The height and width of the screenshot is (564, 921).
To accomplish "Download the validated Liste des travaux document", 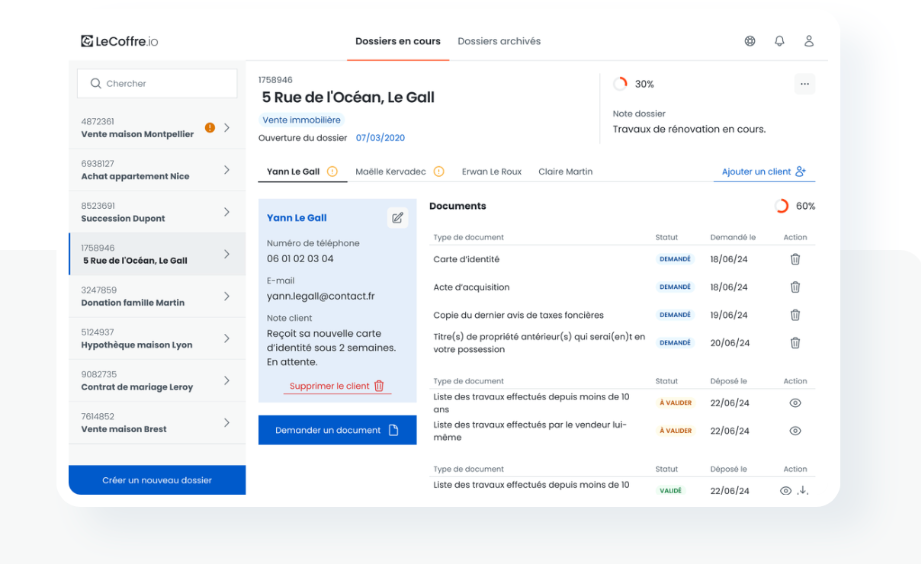I will pos(803,491).
